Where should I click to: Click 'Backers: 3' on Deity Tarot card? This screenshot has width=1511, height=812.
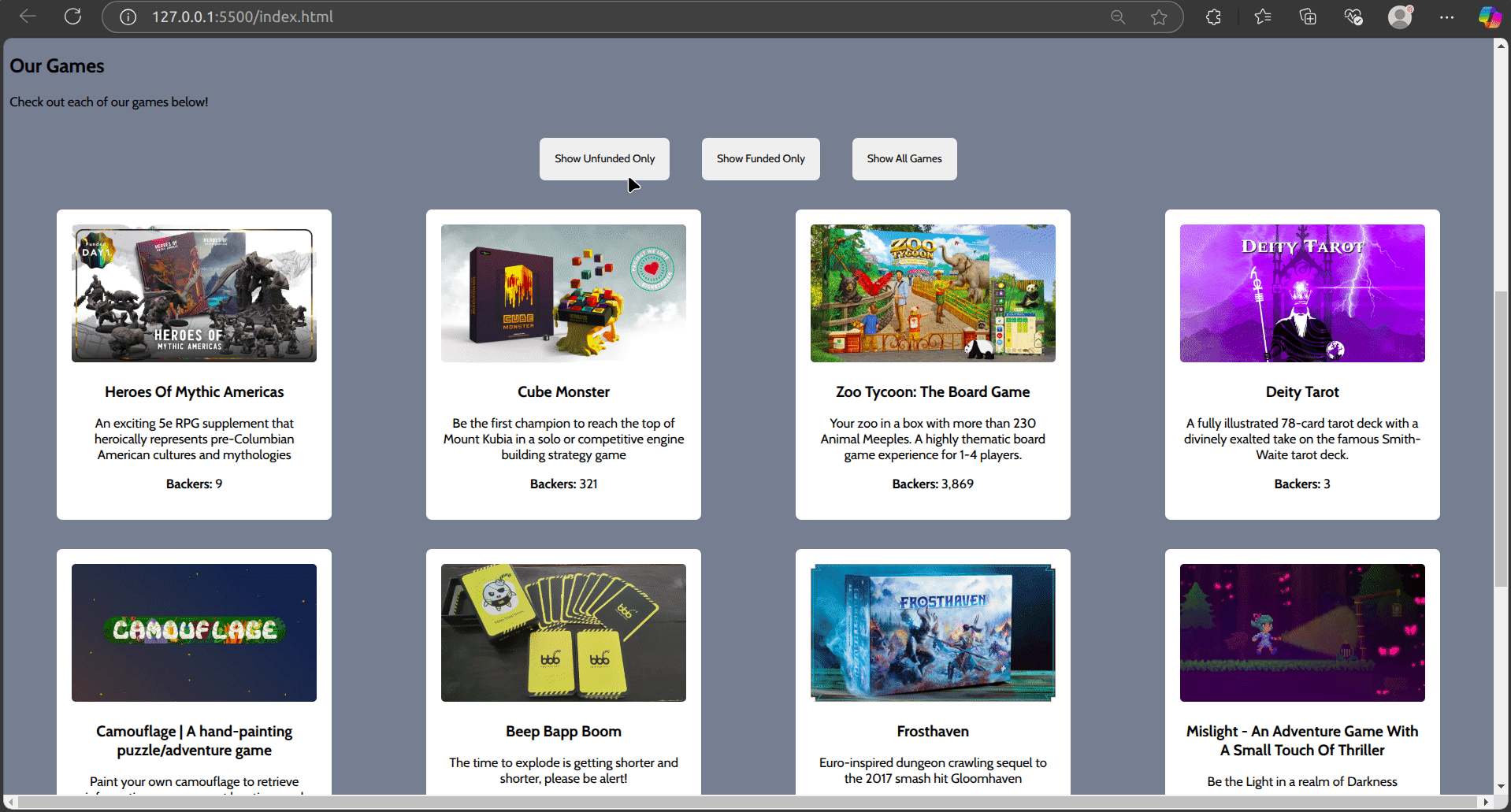click(1302, 484)
